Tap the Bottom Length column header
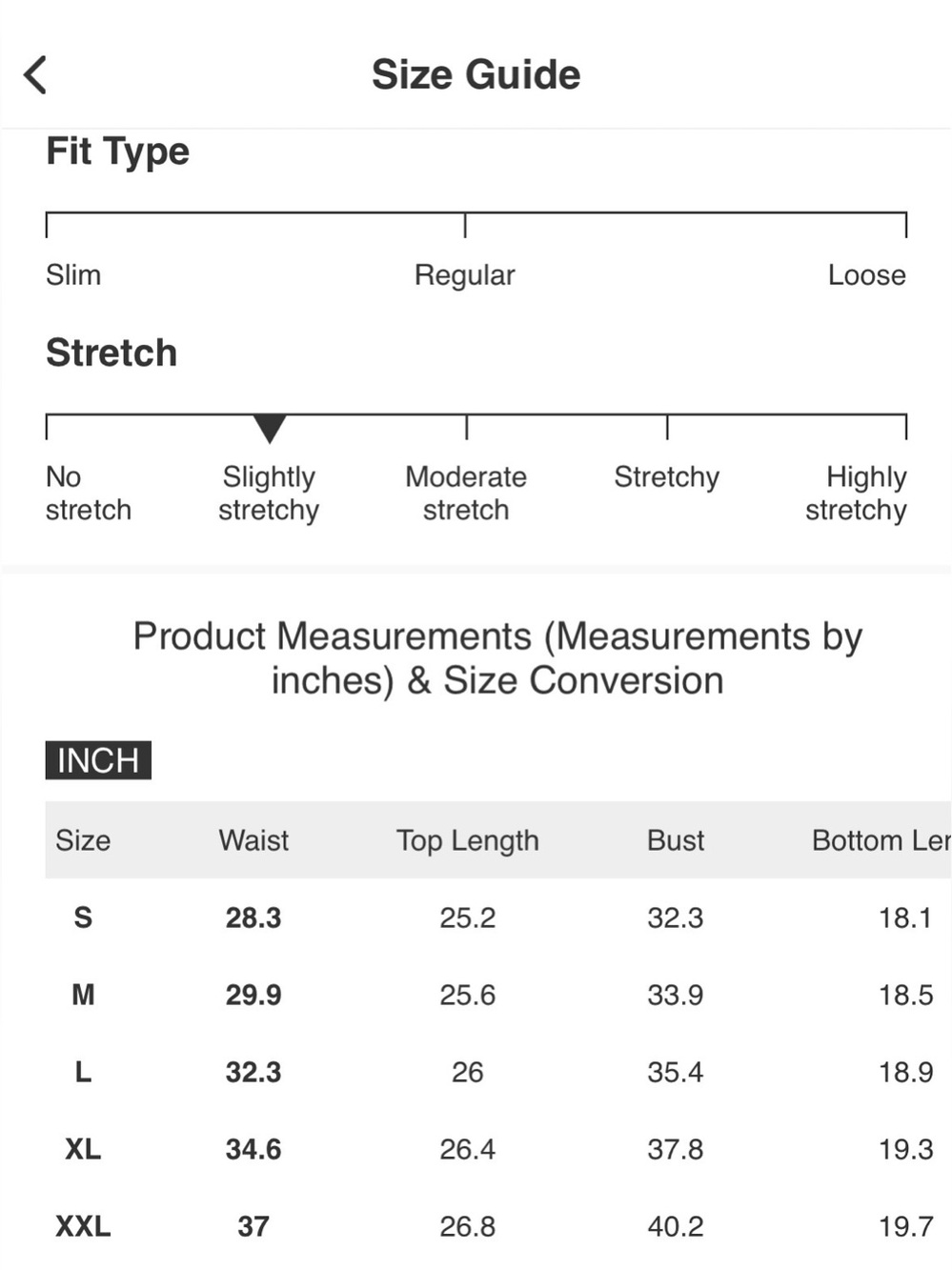The image size is (952, 1270). tap(881, 840)
